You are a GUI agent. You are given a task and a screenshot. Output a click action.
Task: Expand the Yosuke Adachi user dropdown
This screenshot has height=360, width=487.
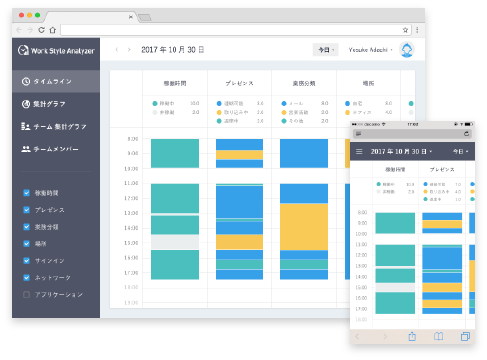[x=371, y=50]
